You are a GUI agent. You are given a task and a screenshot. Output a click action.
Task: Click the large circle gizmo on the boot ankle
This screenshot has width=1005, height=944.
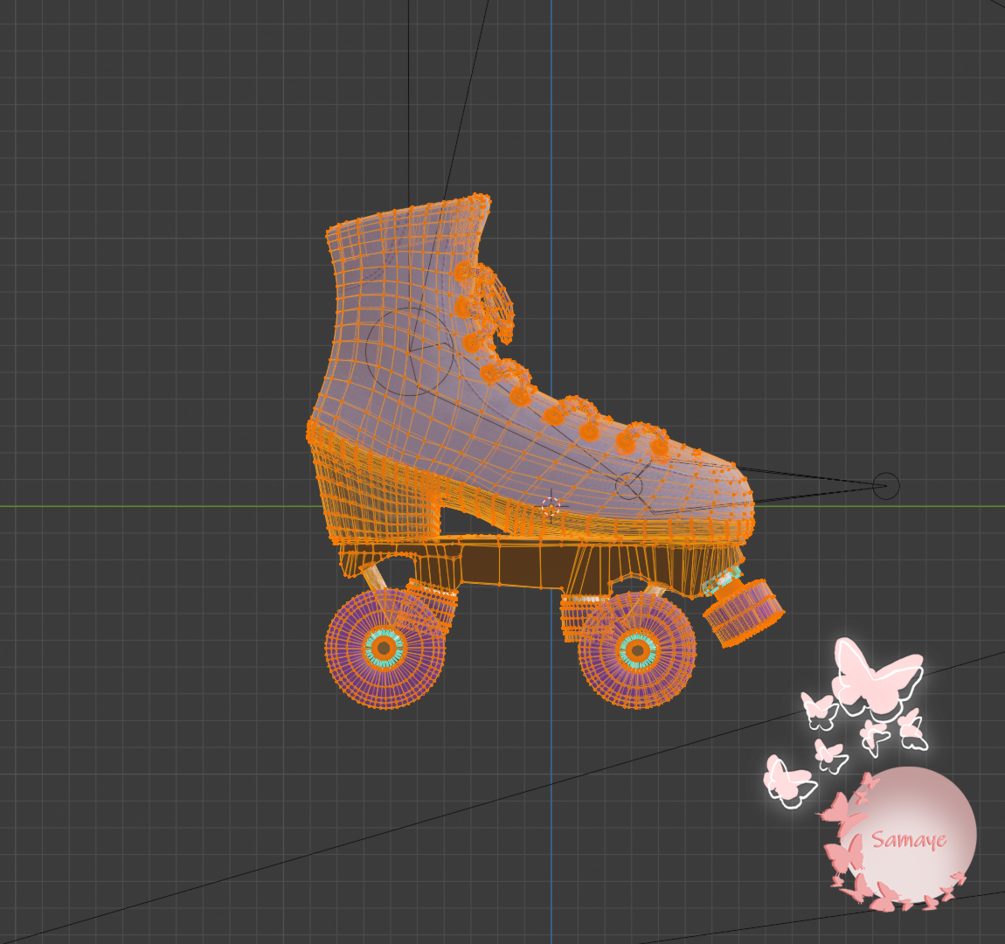coord(410,351)
